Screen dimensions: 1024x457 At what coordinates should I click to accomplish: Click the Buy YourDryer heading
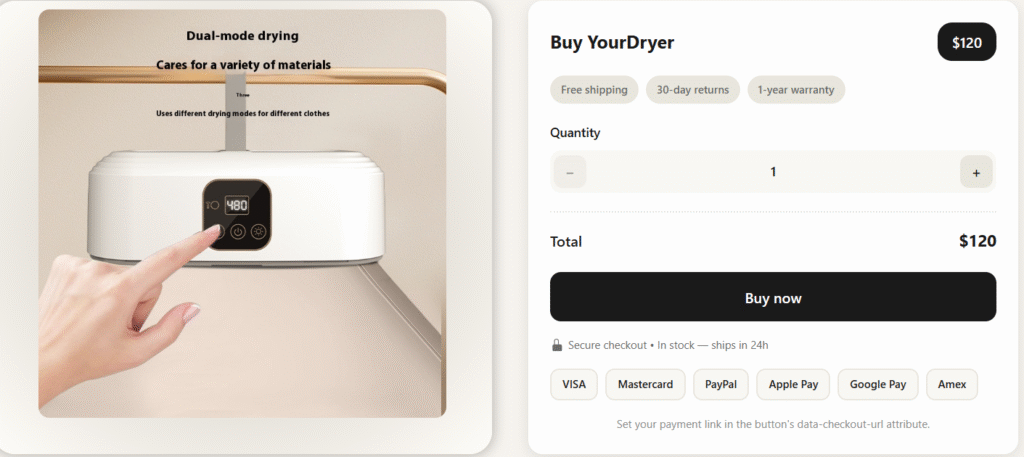coord(612,42)
